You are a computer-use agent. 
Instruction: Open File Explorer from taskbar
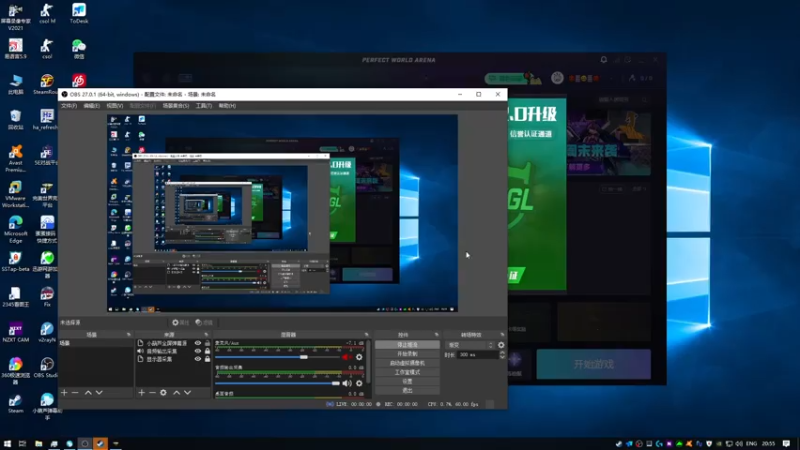click(38, 443)
